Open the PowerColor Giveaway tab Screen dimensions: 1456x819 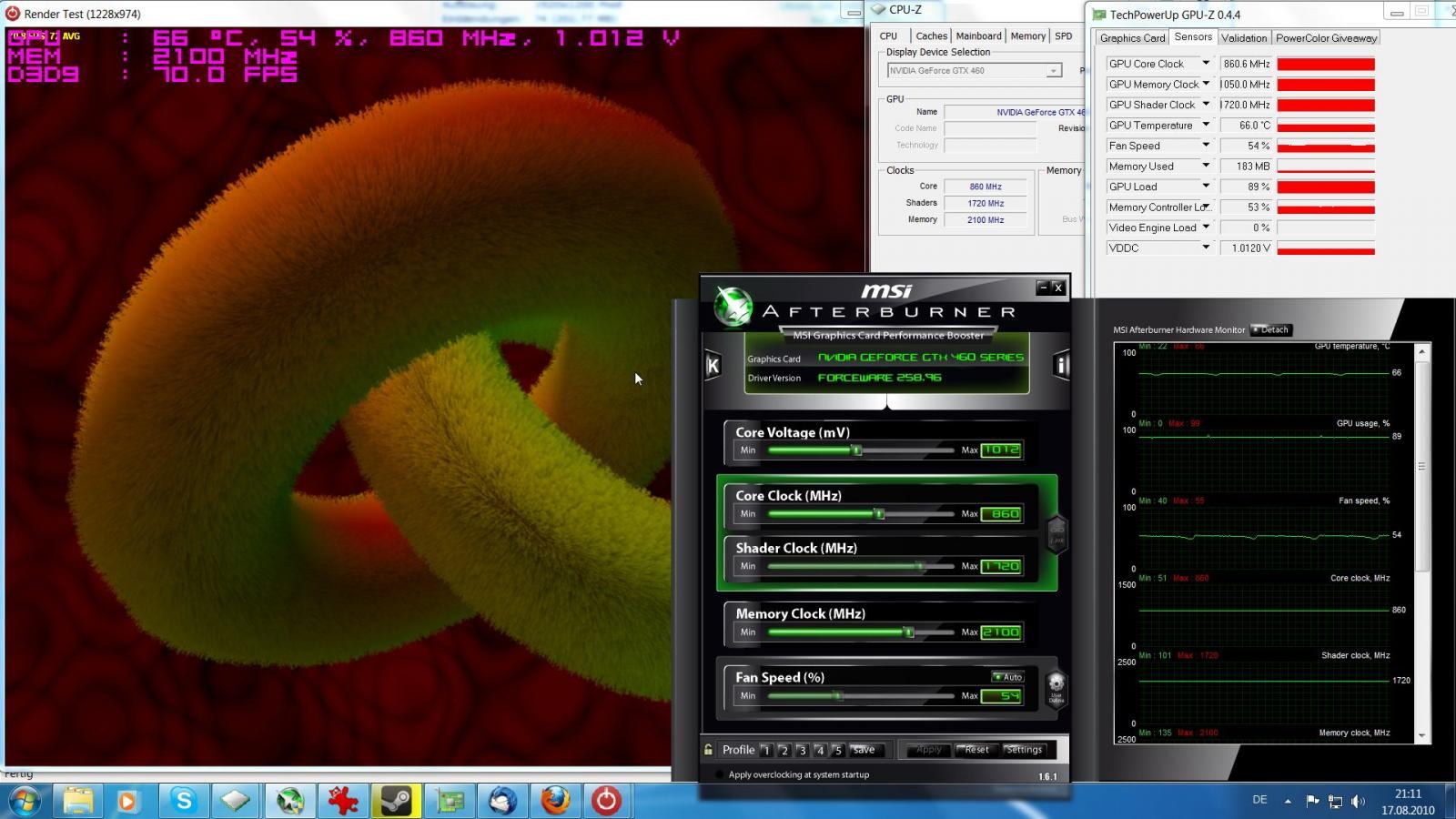(x=1326, y=38)
